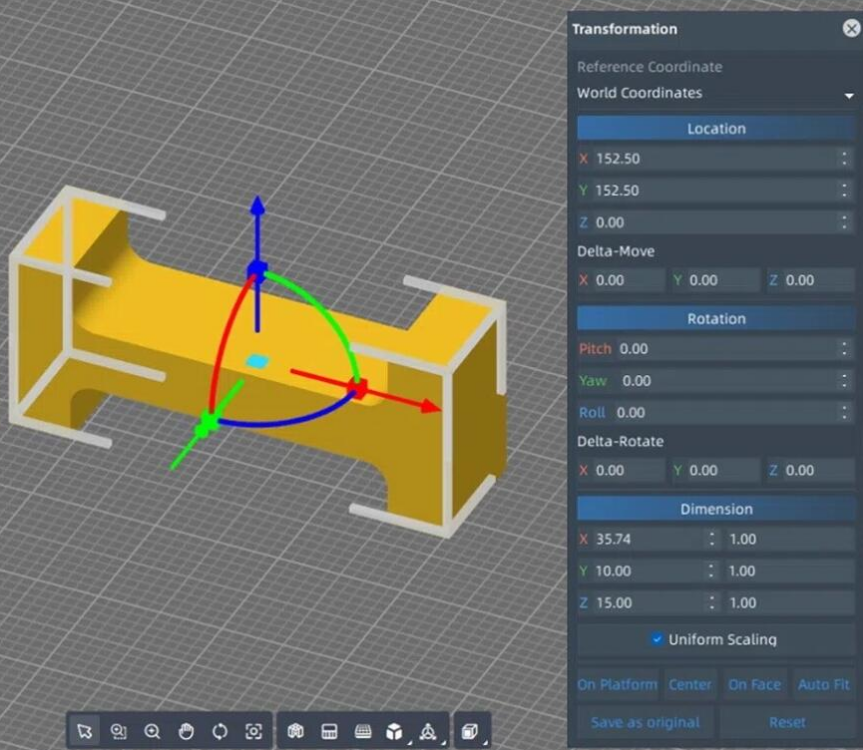Click the Reset button
This screenshot has width=863, height=750.
click(x=787, y=722)
